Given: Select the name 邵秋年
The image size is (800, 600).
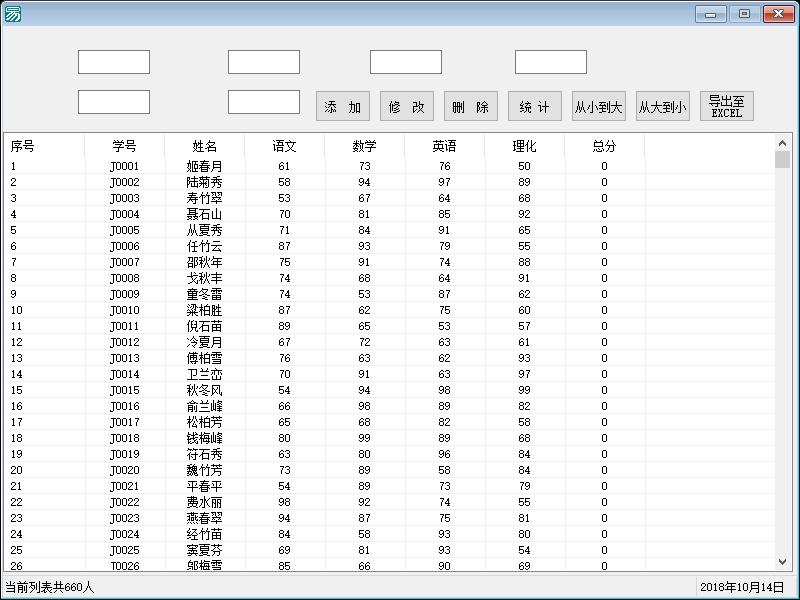Looking at the screenshot, I should click(205, 262).
